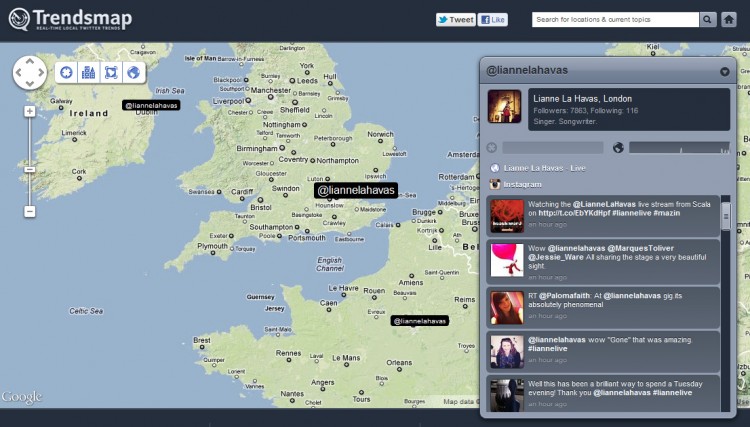Click the #mazin hashtag
The height and width of the screenshot is (427, 750).
pyautogui.click(x=667, y=213)
